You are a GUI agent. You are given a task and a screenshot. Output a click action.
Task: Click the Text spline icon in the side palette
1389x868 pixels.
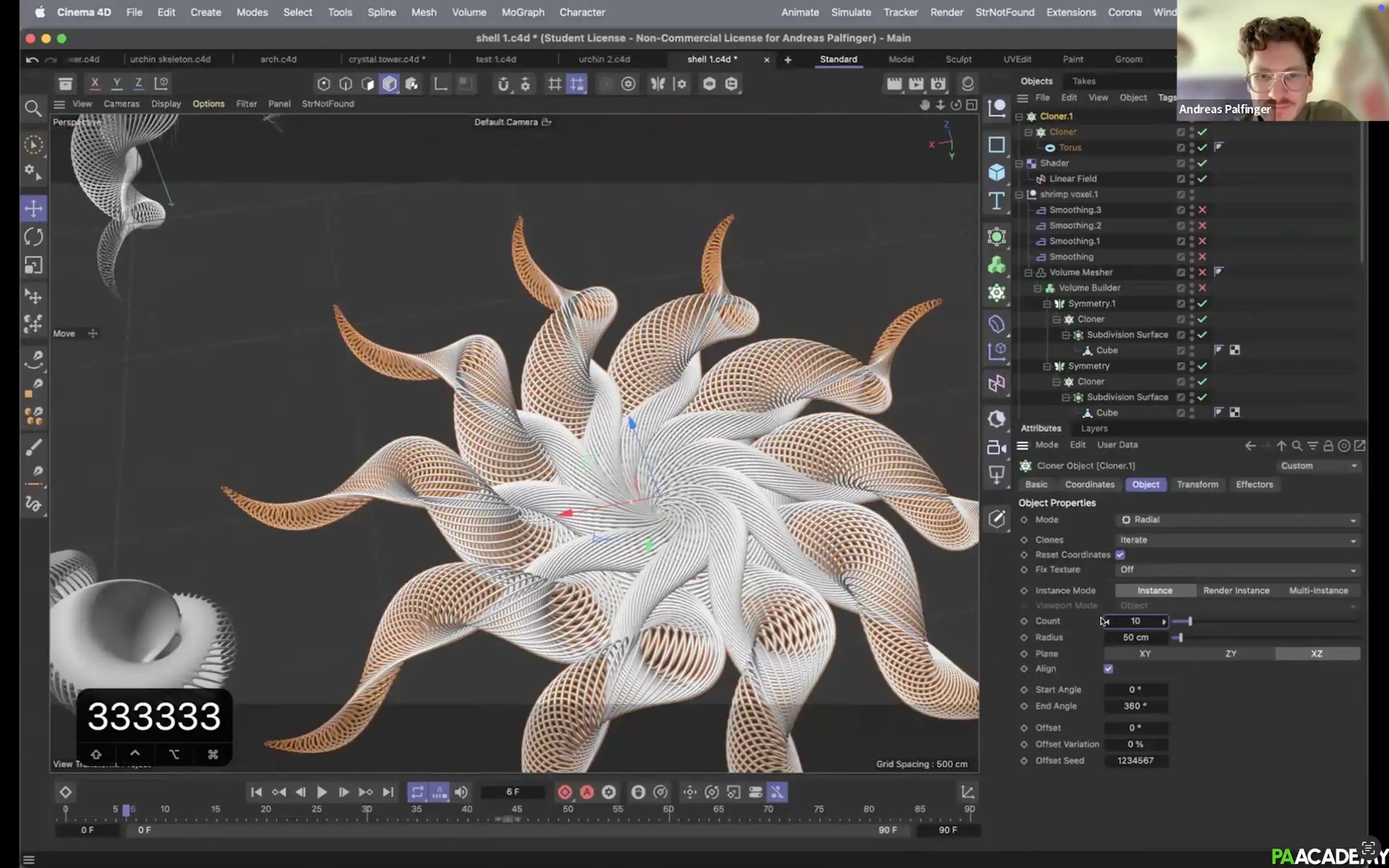[x=996, y=201]
